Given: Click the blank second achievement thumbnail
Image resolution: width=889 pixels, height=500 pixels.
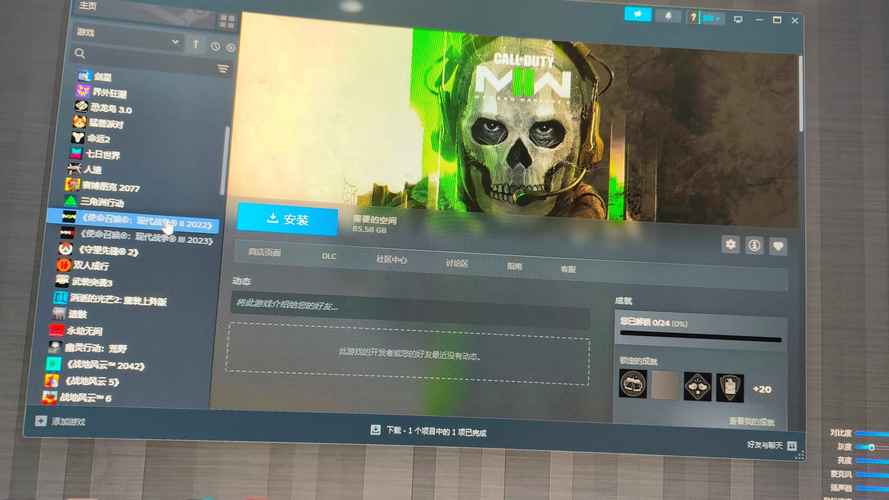Looking at the screenshot, I should 665,385.
